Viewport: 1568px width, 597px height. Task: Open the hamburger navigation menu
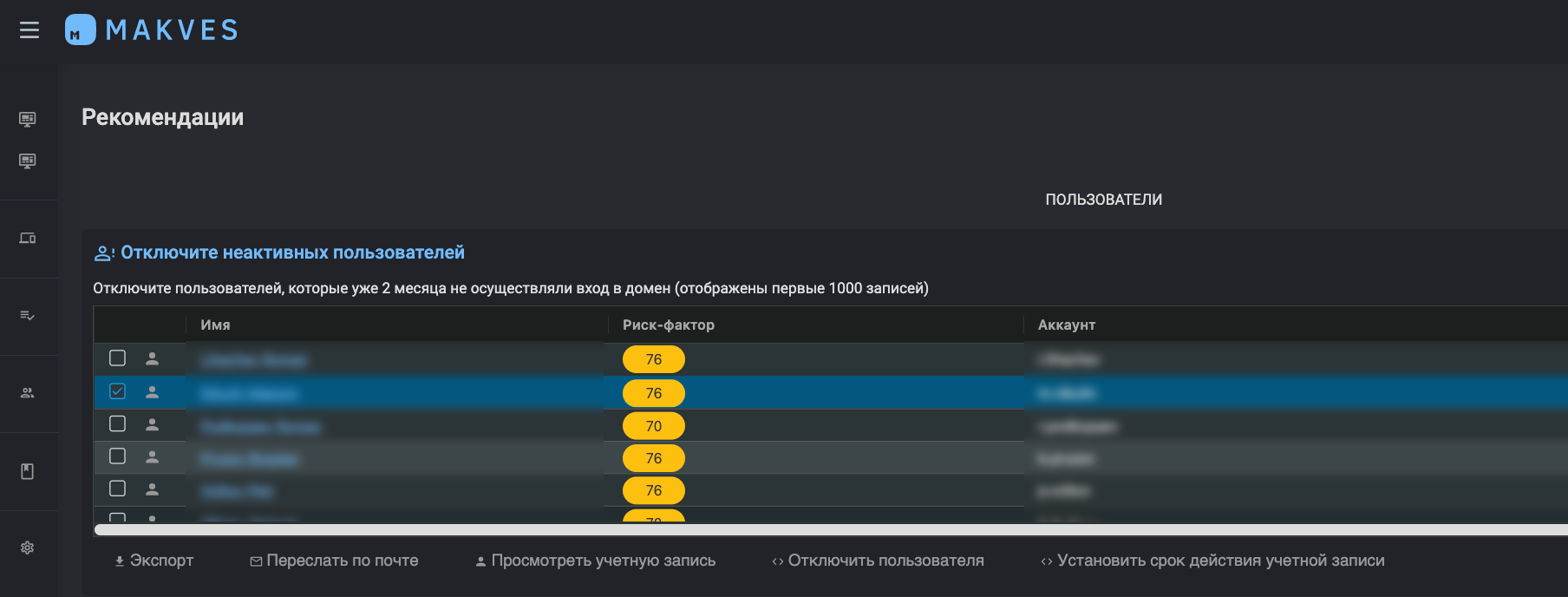tap(29, 30)
